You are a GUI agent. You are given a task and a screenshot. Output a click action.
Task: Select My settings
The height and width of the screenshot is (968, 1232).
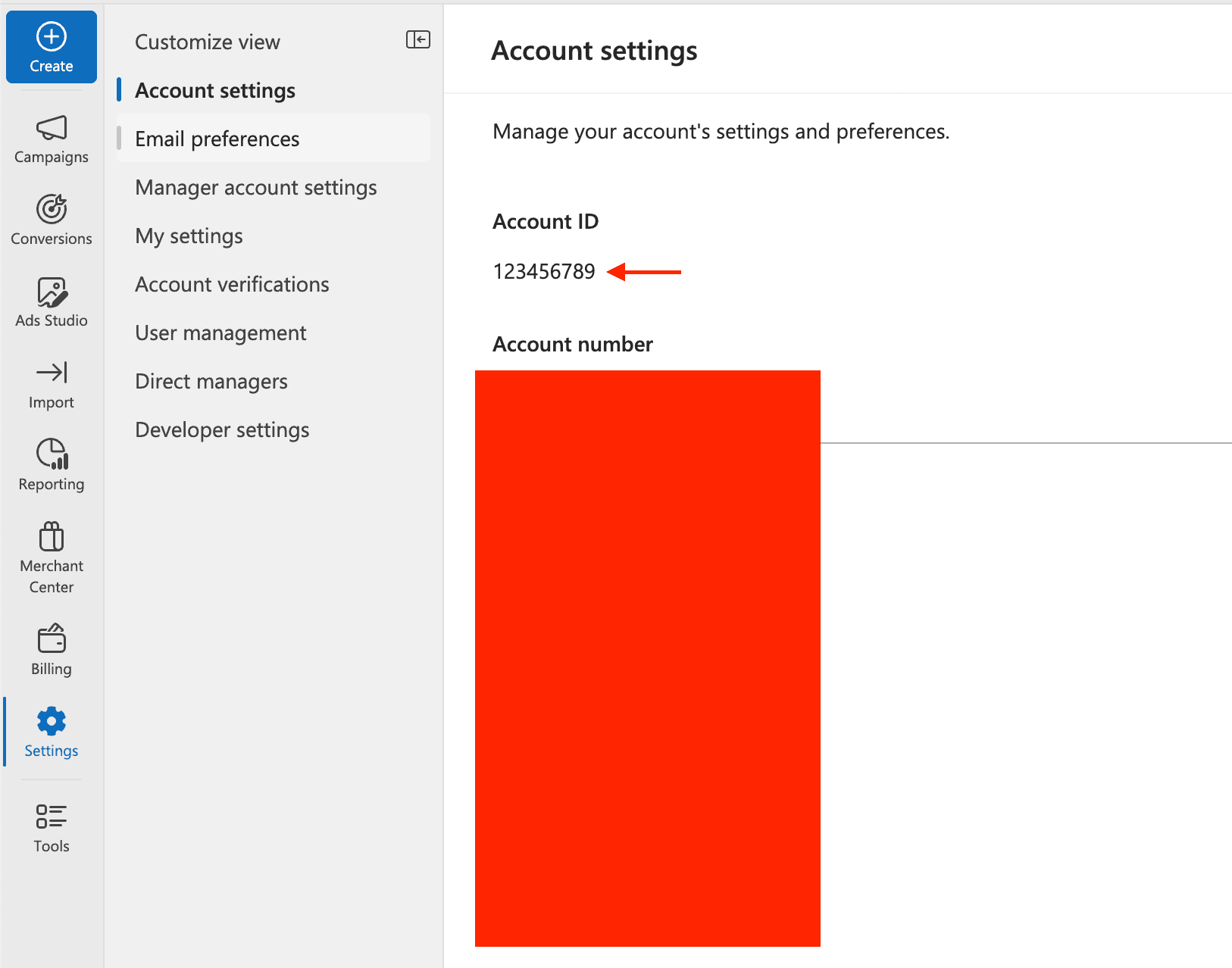point(189,236)
